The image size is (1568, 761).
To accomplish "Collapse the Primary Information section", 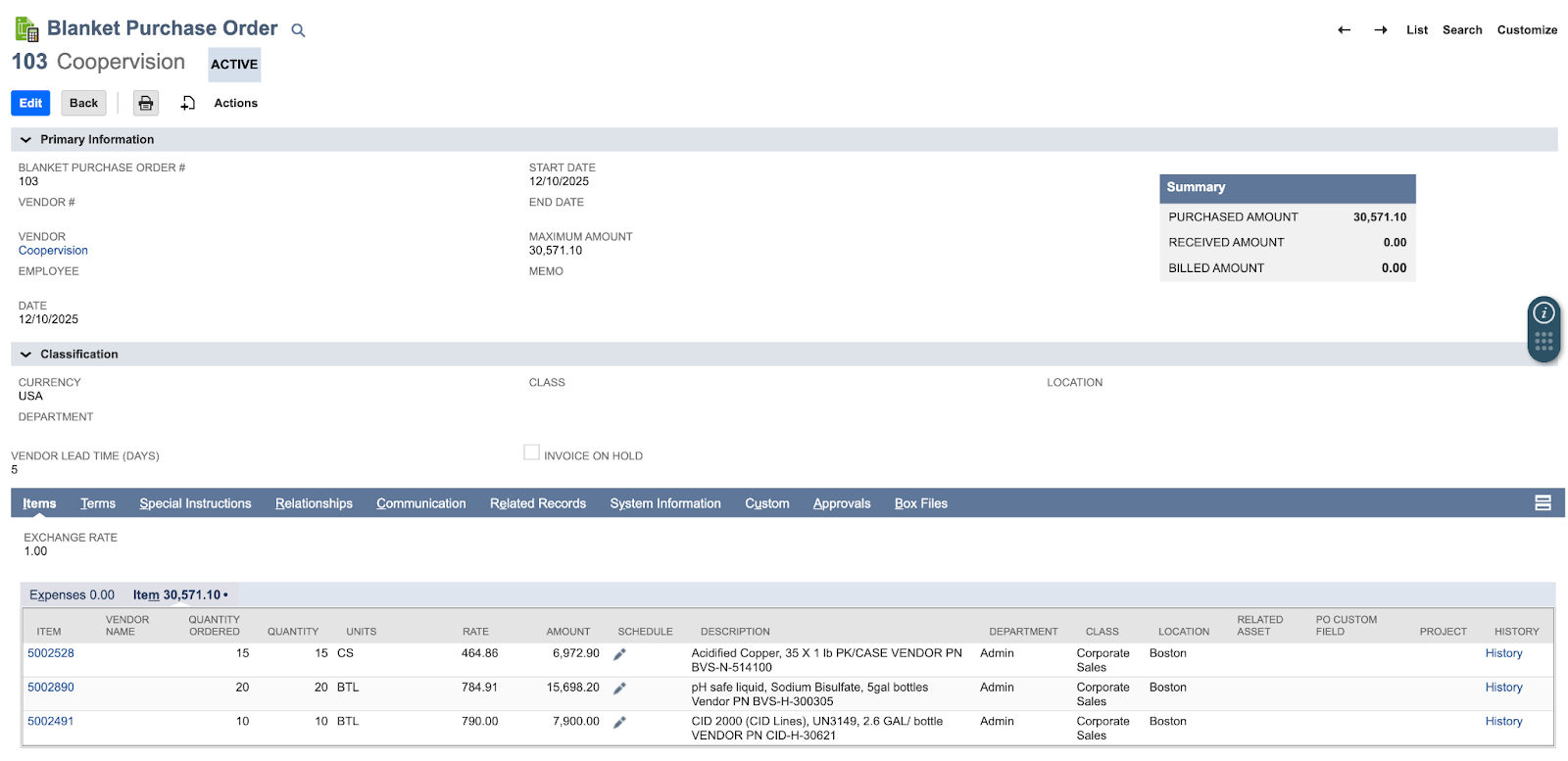I will pyautogui.click(x=25, y=140).
